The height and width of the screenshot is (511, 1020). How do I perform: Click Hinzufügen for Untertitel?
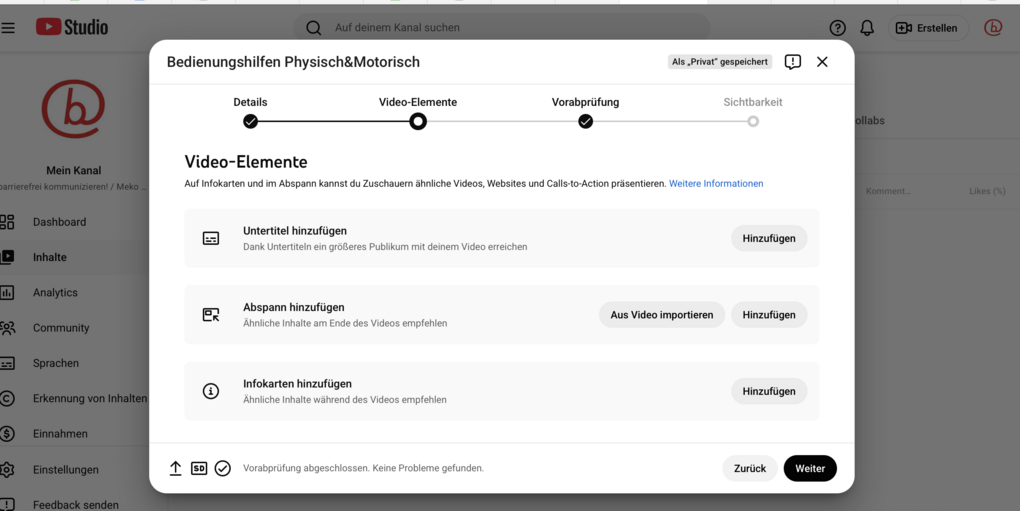769,238
